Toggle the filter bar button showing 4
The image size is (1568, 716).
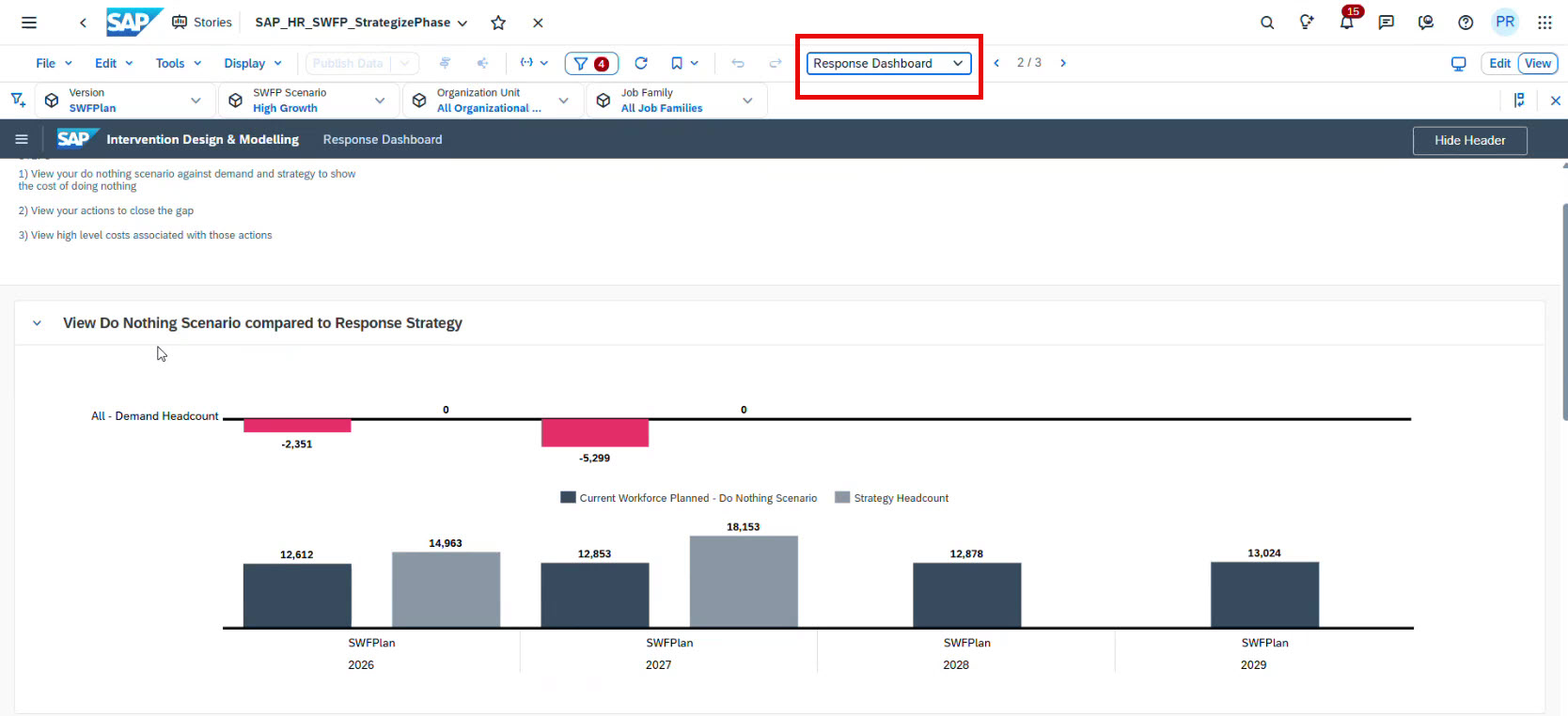coord(590,63)
